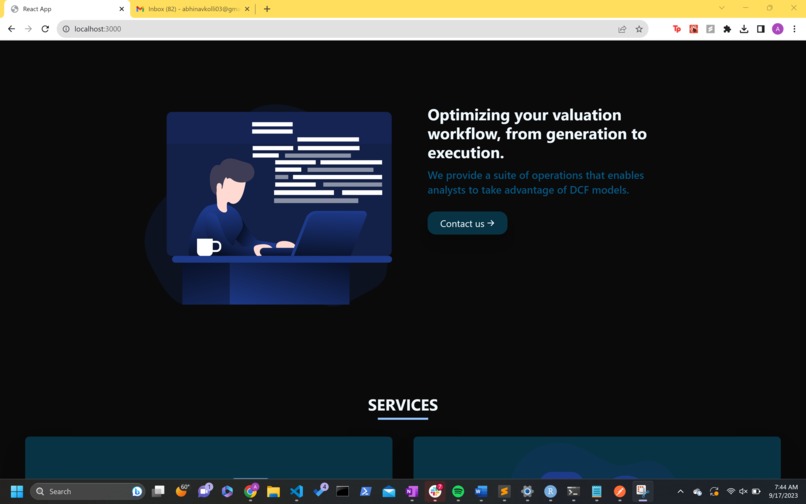
Task: Open the red Tp extension
Action: [x=676, y=29]
